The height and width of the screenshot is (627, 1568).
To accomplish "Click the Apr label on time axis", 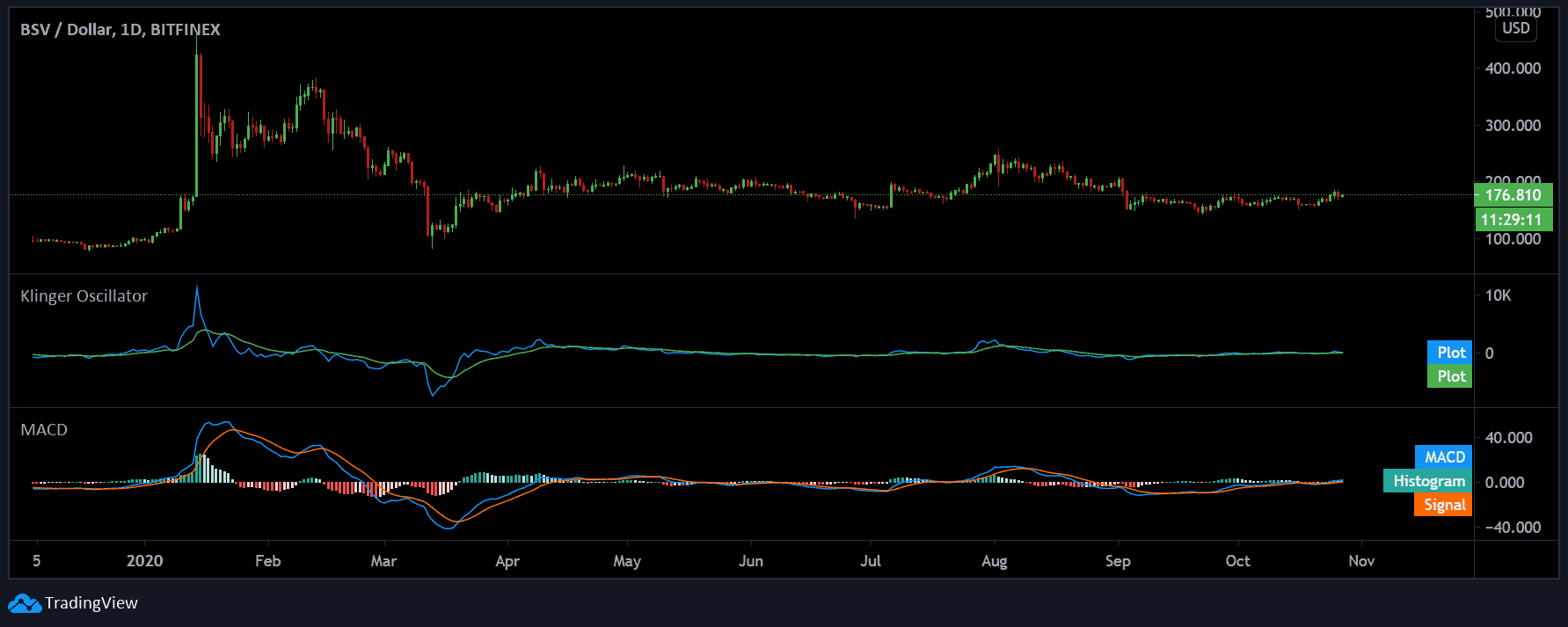I will (507, 561).
